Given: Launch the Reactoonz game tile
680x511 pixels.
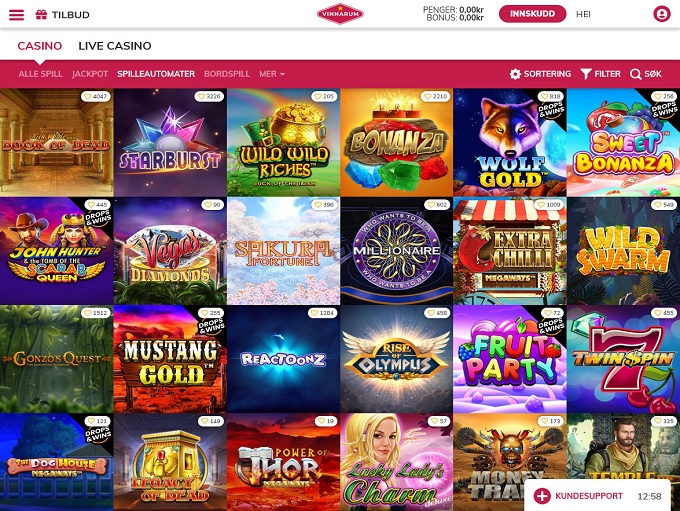Looking at the screenshot, I should (283, 359).
